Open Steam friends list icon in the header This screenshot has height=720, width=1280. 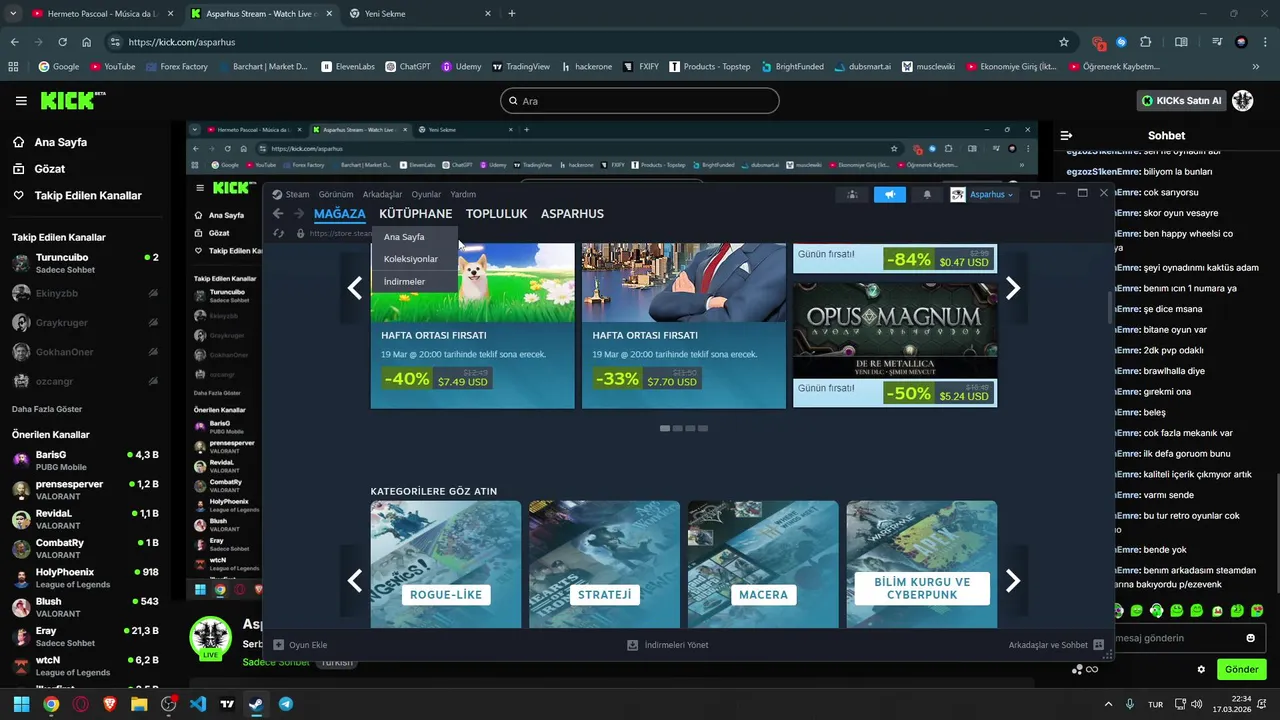pyautogui.click(x=852, y=194)
